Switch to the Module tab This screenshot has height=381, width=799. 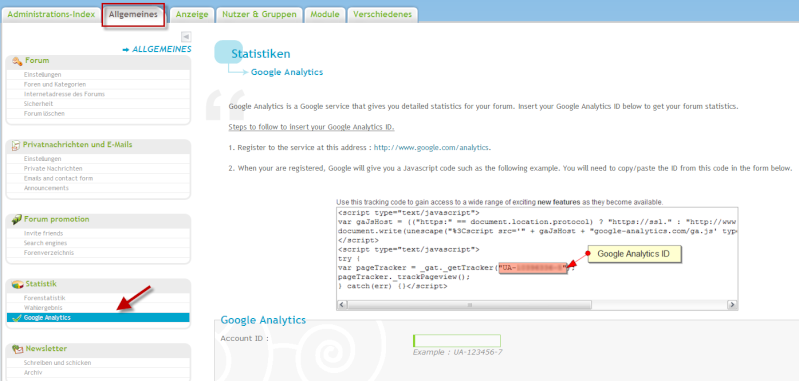tap(325, 14)
